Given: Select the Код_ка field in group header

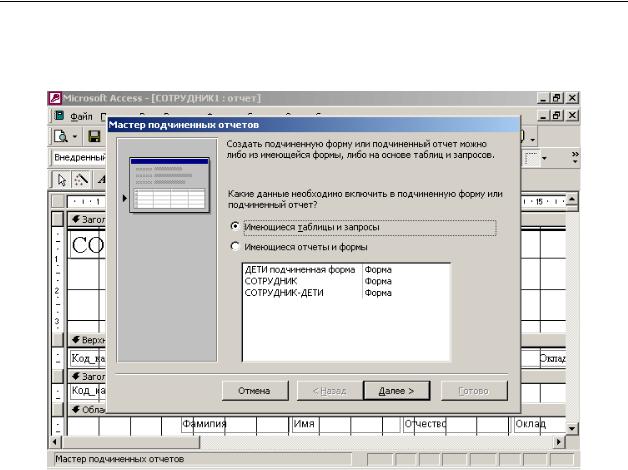Looking at the screenshot, I should pyautogui.click(x=88, y=390).
